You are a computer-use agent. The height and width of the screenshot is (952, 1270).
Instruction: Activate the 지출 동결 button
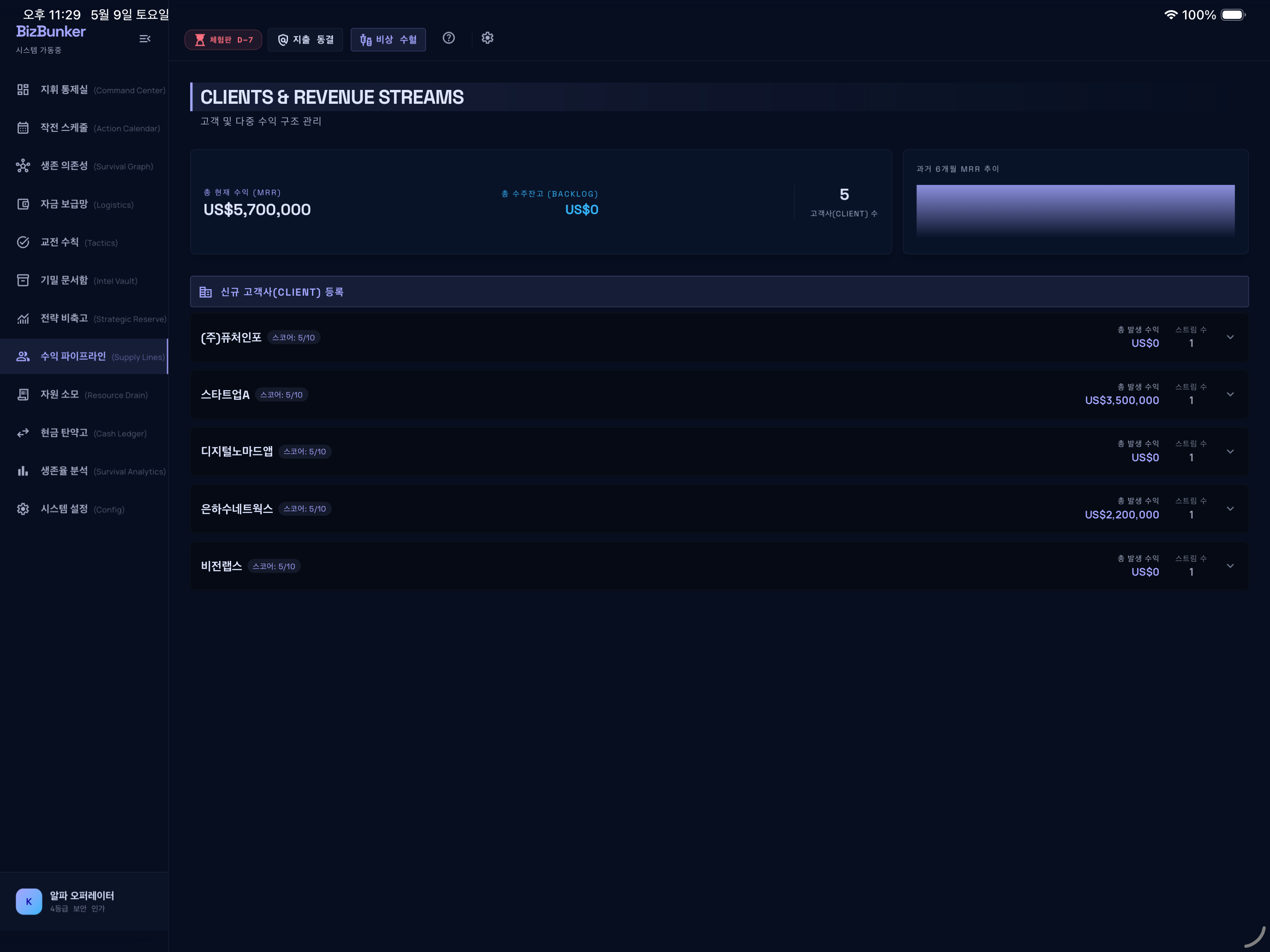306,40
